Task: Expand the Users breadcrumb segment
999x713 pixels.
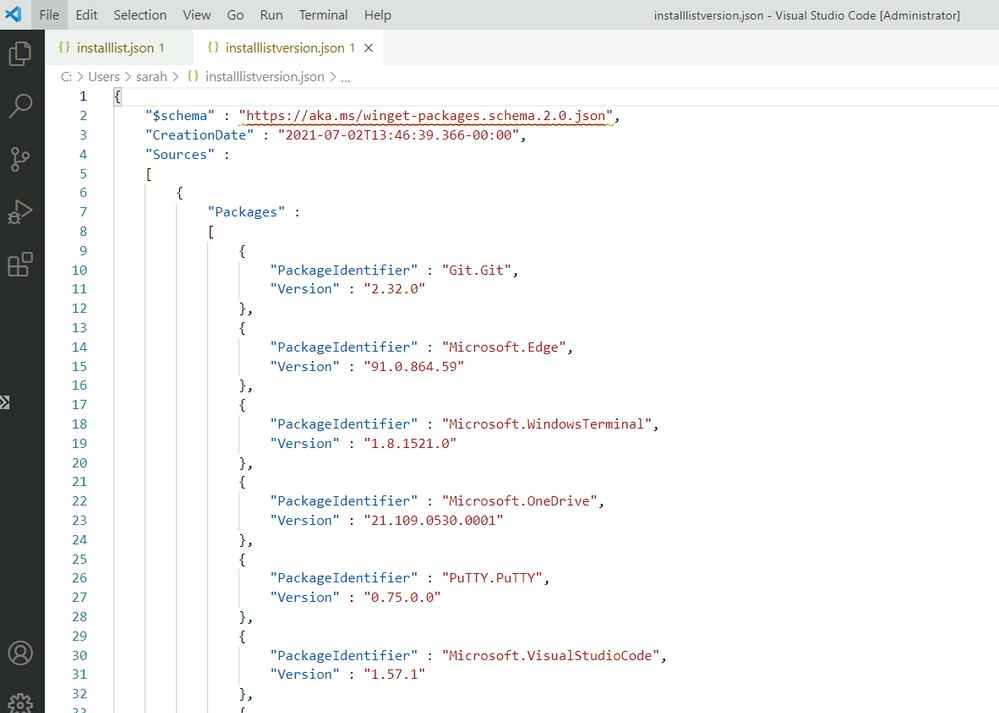Action: click(103, 77)
